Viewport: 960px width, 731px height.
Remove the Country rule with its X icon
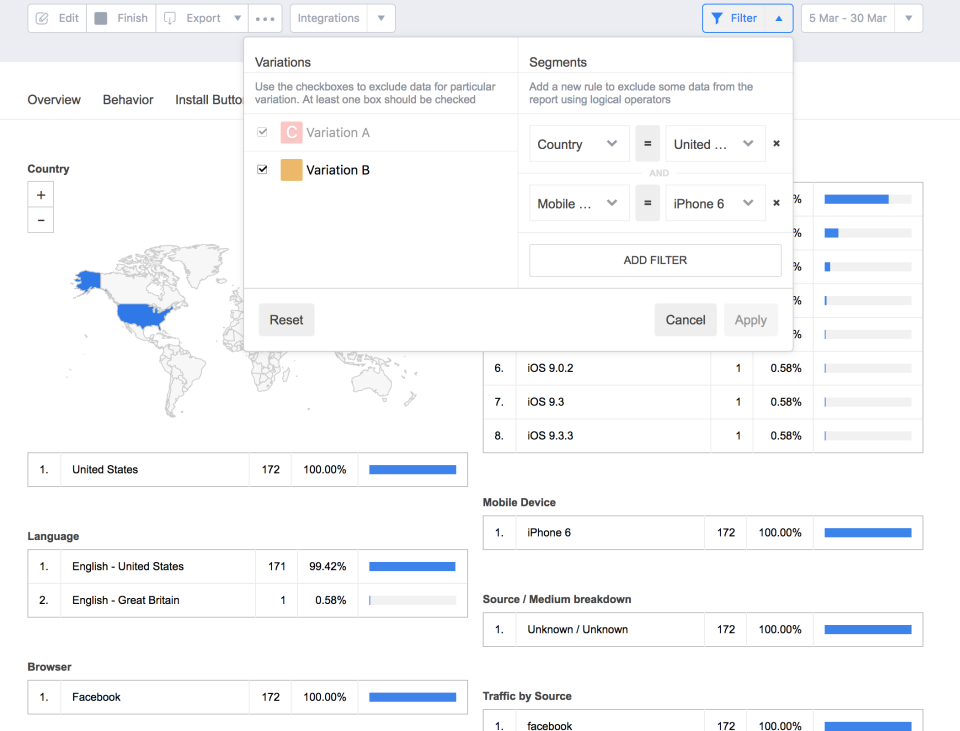[x=777, y=143]
